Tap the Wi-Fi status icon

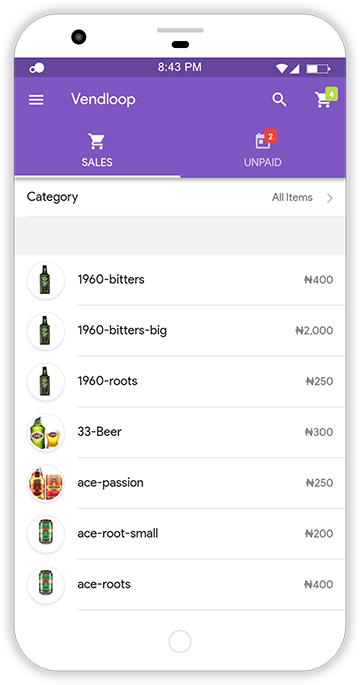point(282,68)
